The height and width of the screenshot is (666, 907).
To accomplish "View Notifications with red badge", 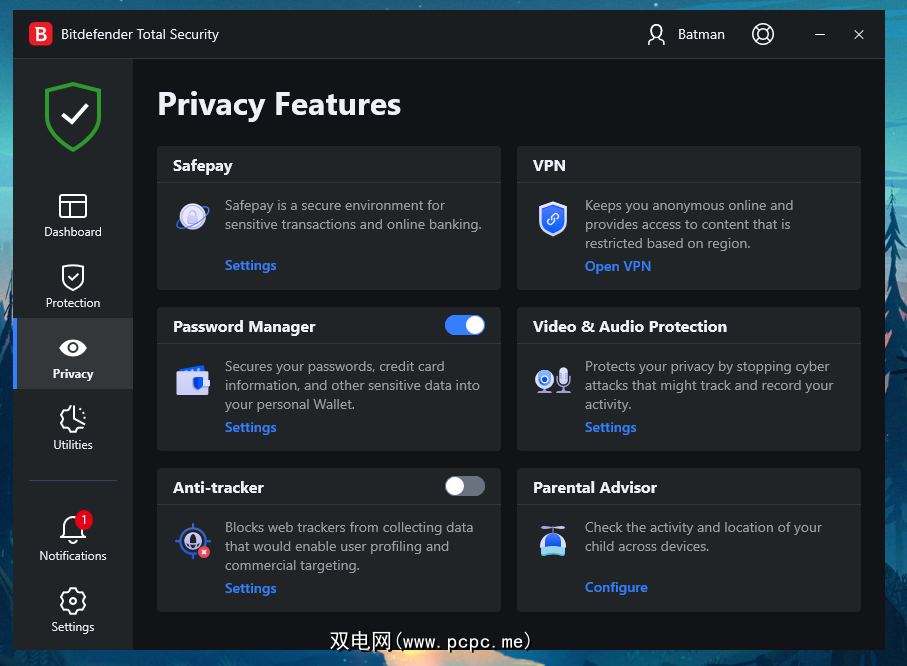I will (73, 538).
